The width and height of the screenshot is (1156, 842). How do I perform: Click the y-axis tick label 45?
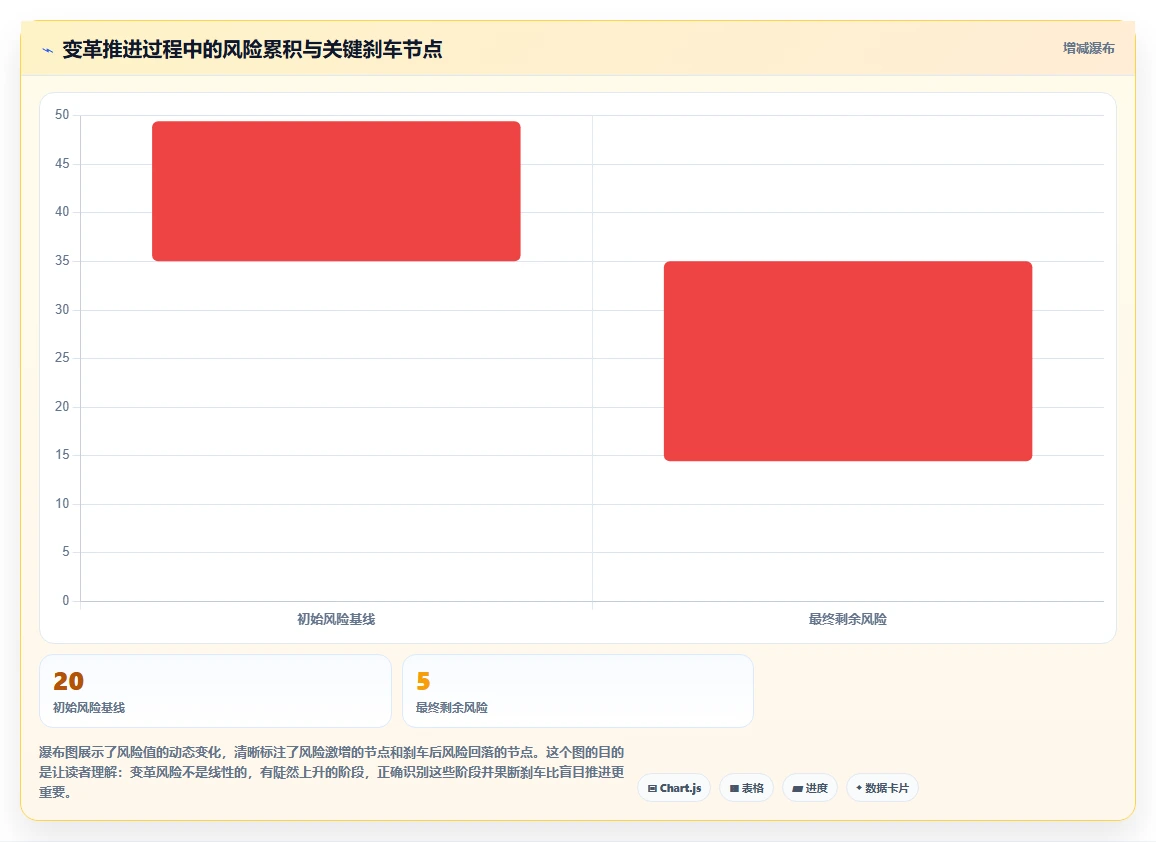point(62,164)
